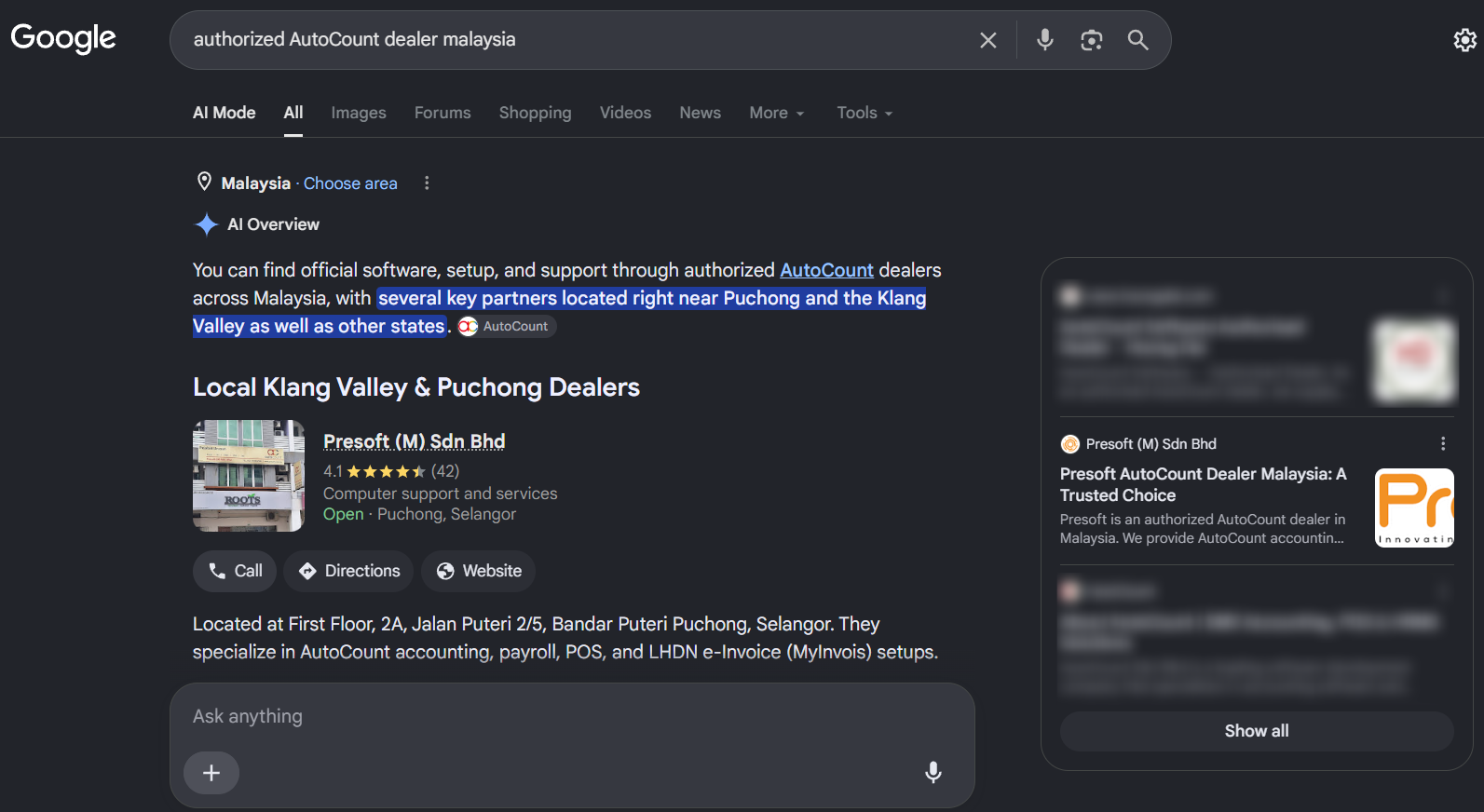1484x812 pixels.
Task: Click Presoft orange logo thumbnail
Action: [x=1415, y=507]
